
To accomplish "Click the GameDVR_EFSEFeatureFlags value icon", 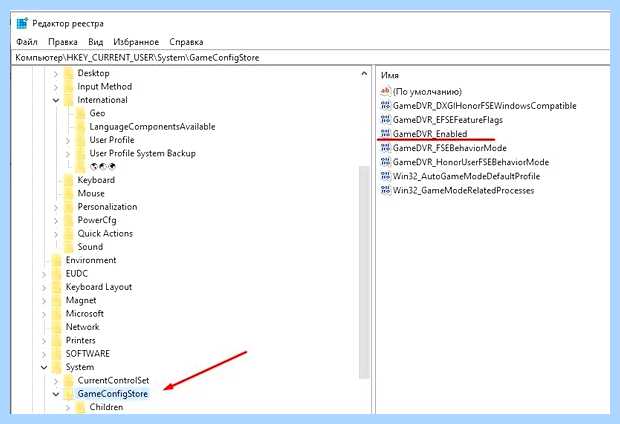I will pos(385,119).
